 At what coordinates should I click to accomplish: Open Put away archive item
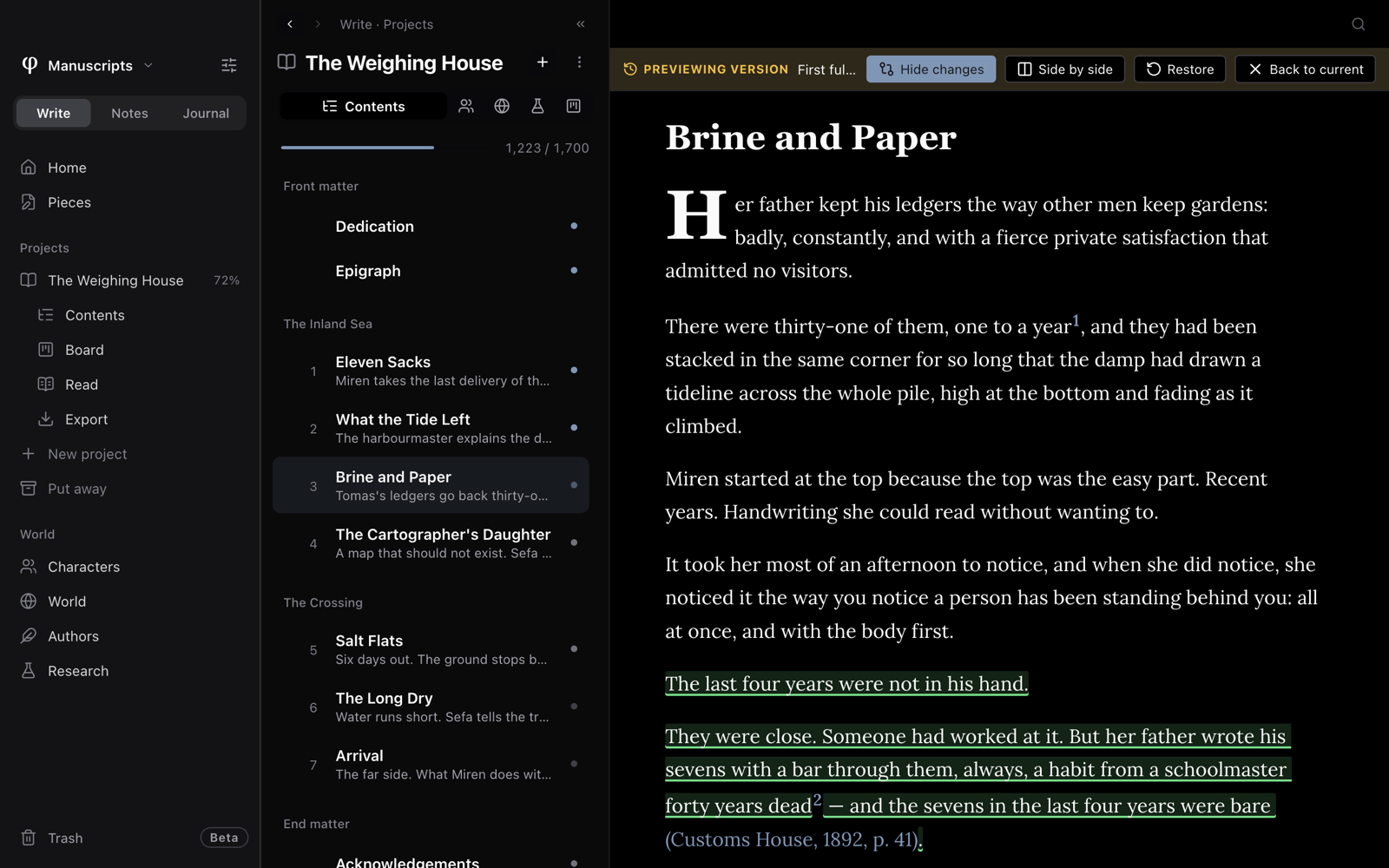click(x=130, y=489)
